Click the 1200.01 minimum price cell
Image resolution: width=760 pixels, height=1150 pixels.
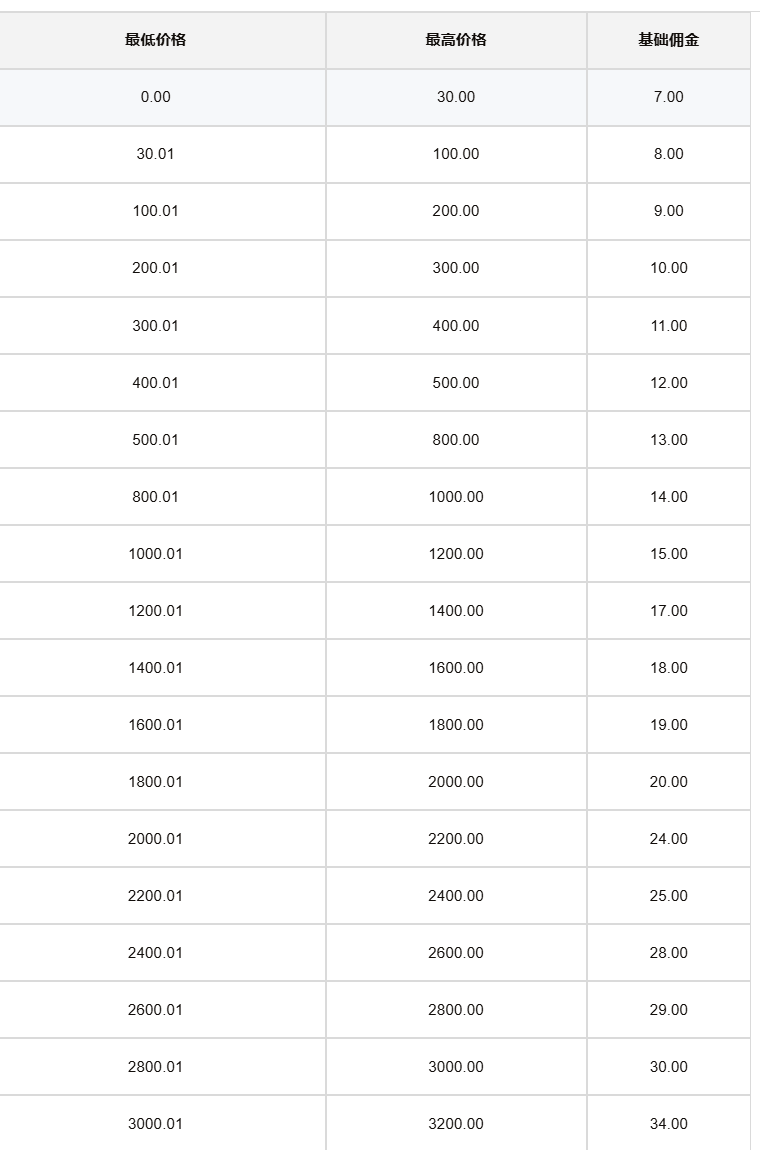click(155, 611)
